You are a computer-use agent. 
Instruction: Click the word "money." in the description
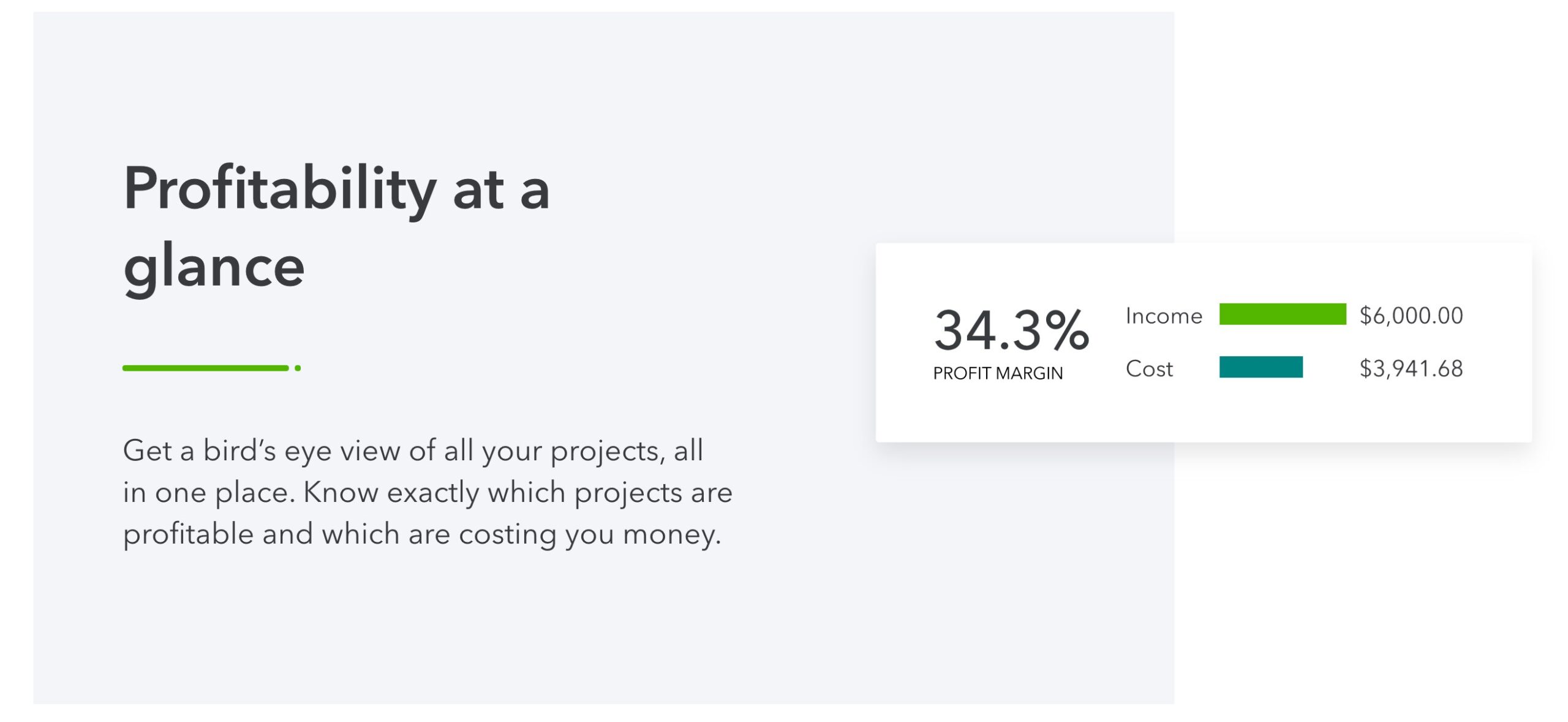point(672,534)
